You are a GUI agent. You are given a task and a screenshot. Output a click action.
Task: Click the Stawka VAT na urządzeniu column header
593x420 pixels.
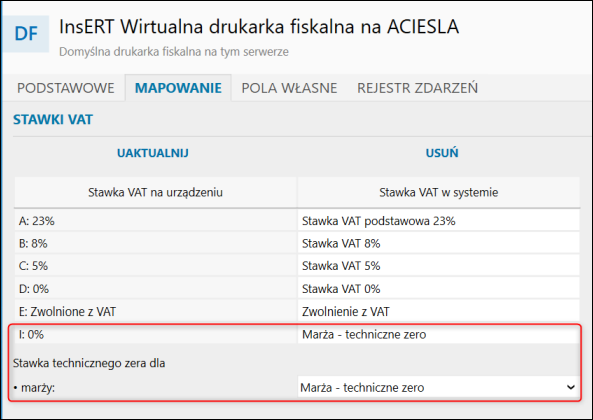coord(155,192)
